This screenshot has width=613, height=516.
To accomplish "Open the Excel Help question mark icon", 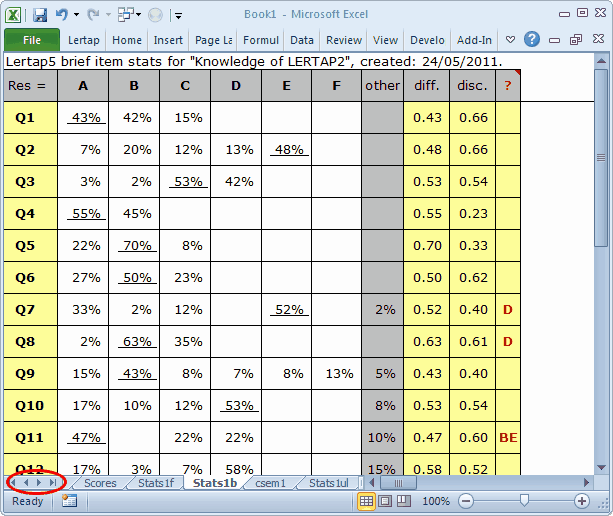I will coord(532,40).
